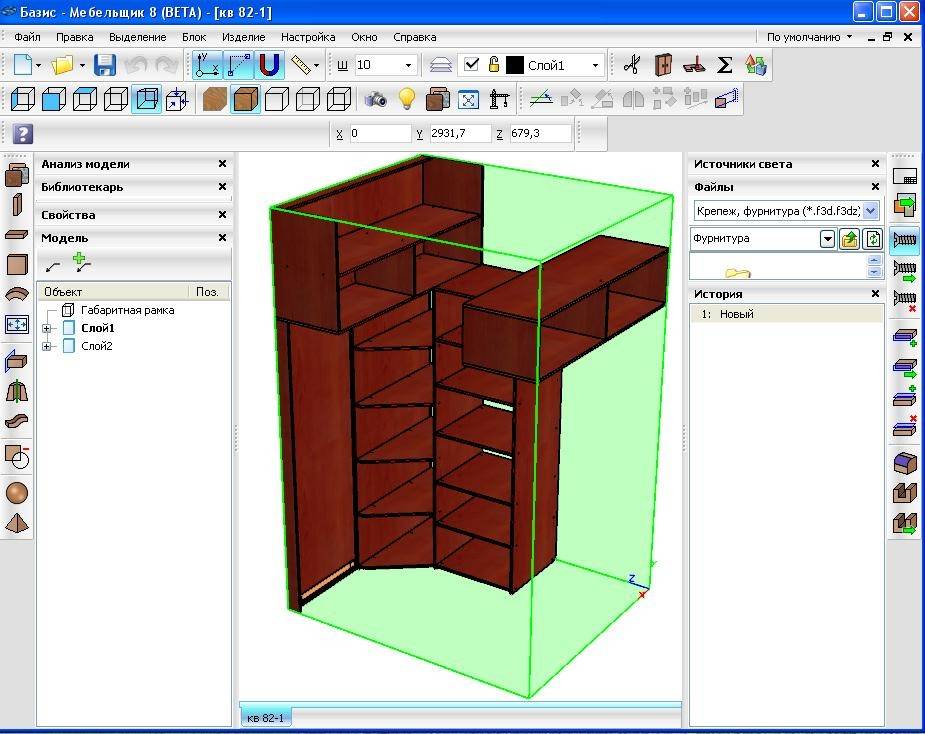The image size is (925, 734).
Task: Toggle the layer lock icon
Action: click(x=494, y=64)
